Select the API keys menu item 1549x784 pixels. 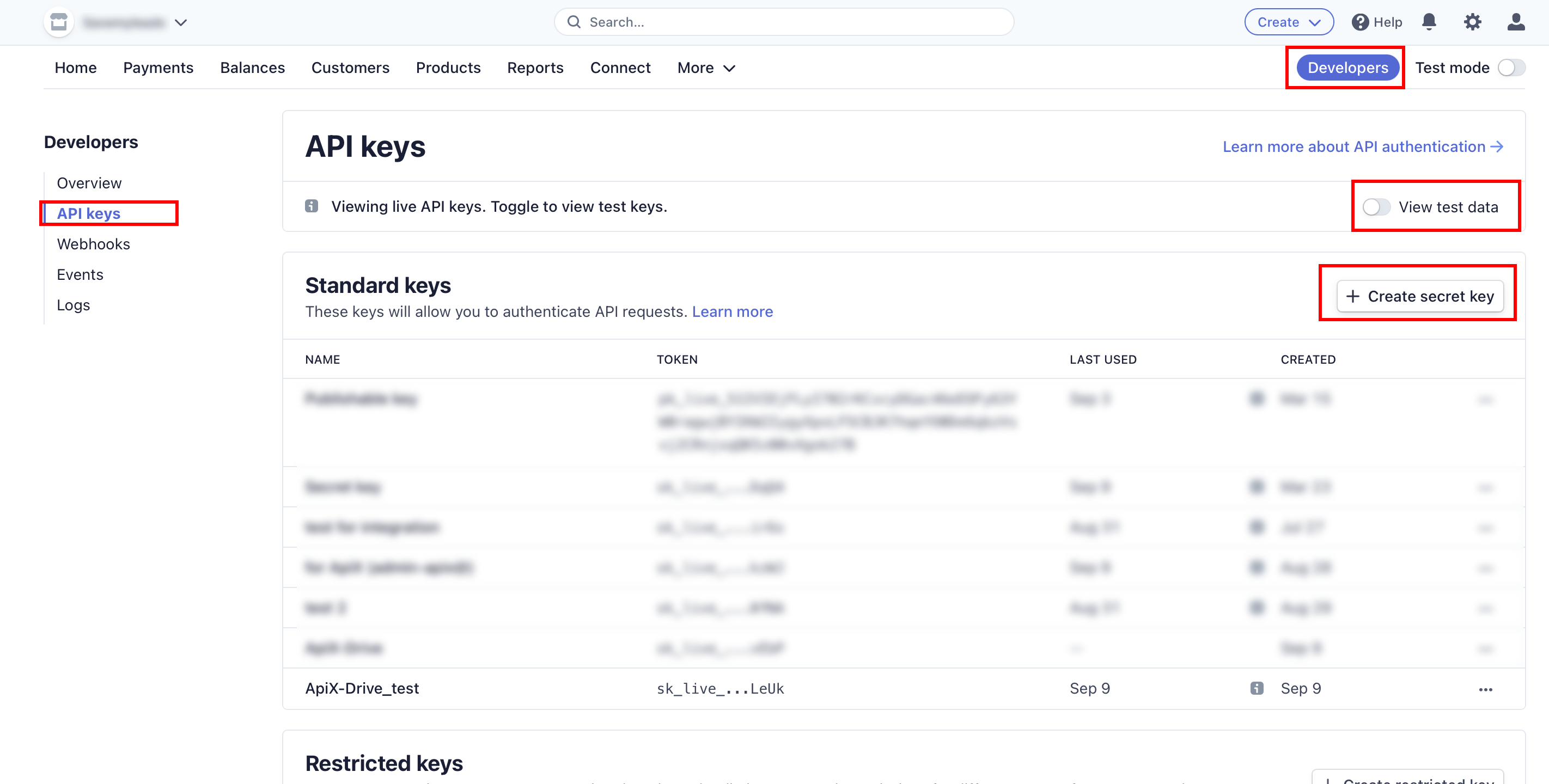(88, 213)
